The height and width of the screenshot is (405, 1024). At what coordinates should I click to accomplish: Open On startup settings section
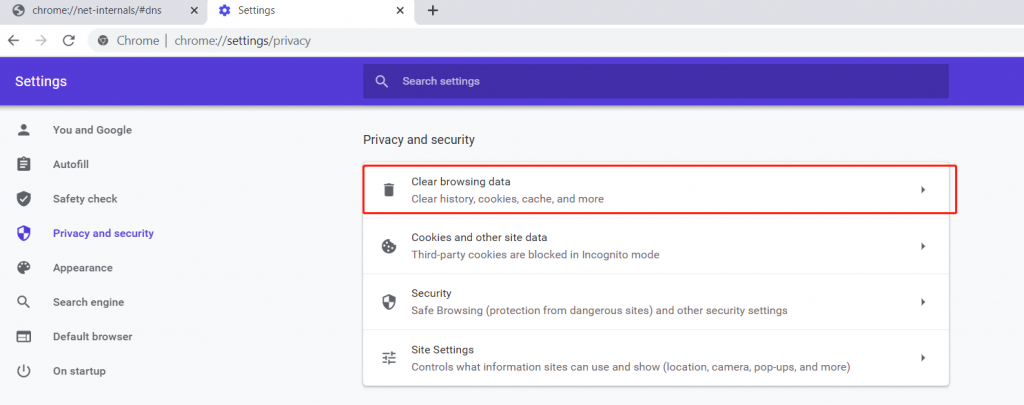coord(79,371)
